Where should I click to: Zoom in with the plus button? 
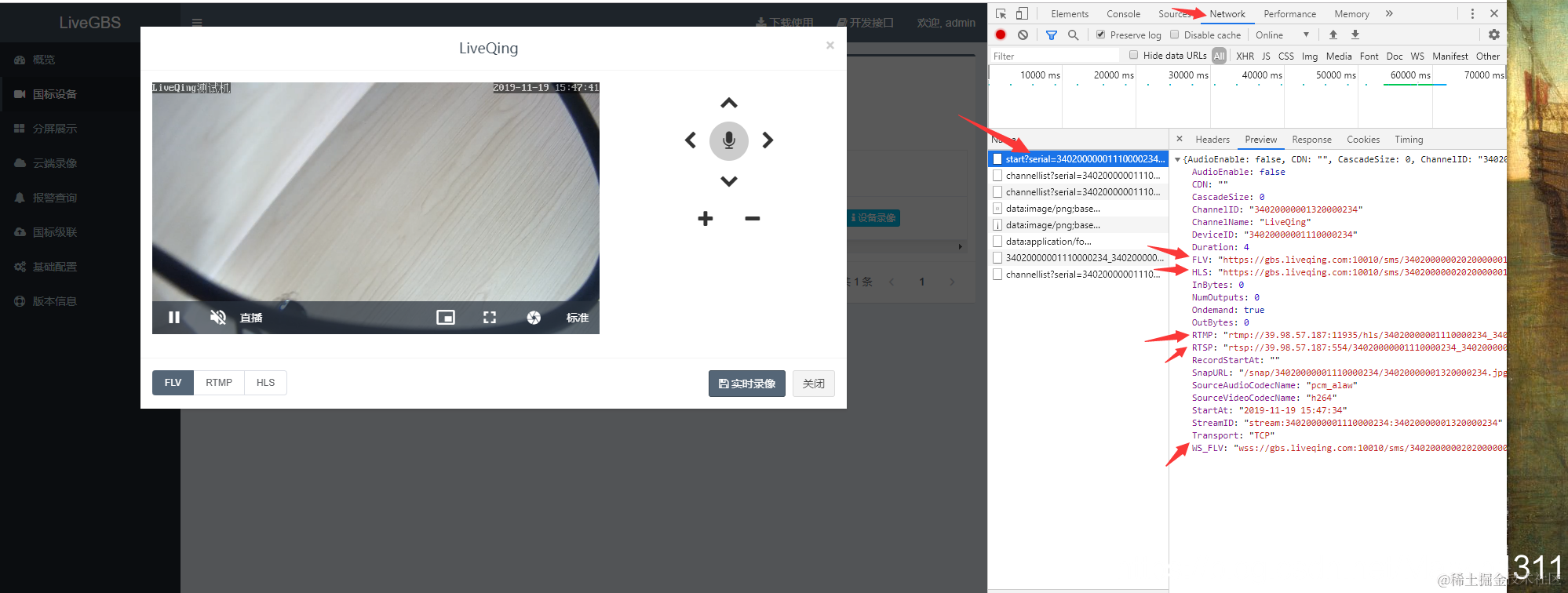(706, 219)
